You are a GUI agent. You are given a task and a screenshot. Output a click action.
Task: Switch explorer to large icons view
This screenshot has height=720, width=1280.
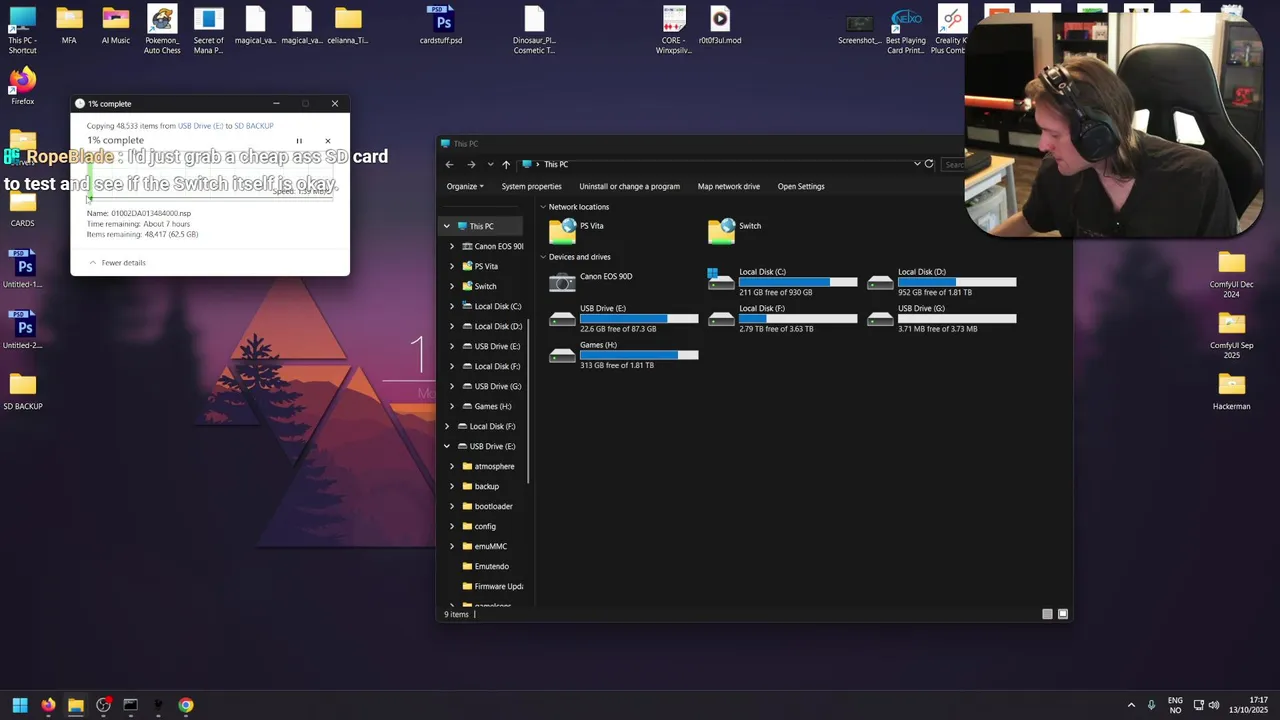click(x=1063, y=614)
